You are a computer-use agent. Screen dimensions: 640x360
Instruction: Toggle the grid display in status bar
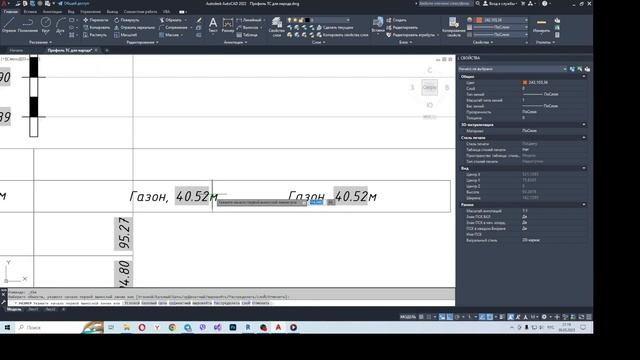tap(421, 317)
